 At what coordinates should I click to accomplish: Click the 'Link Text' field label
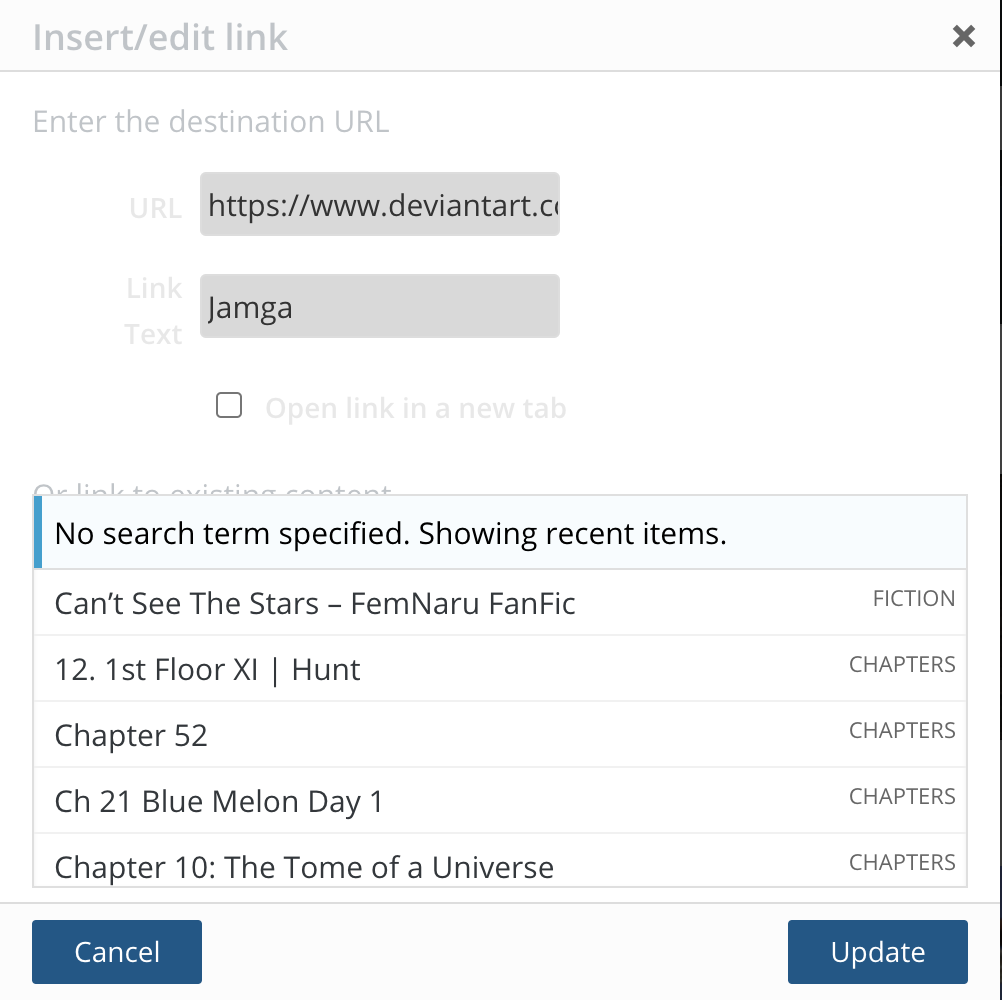(x=153, y=311)
